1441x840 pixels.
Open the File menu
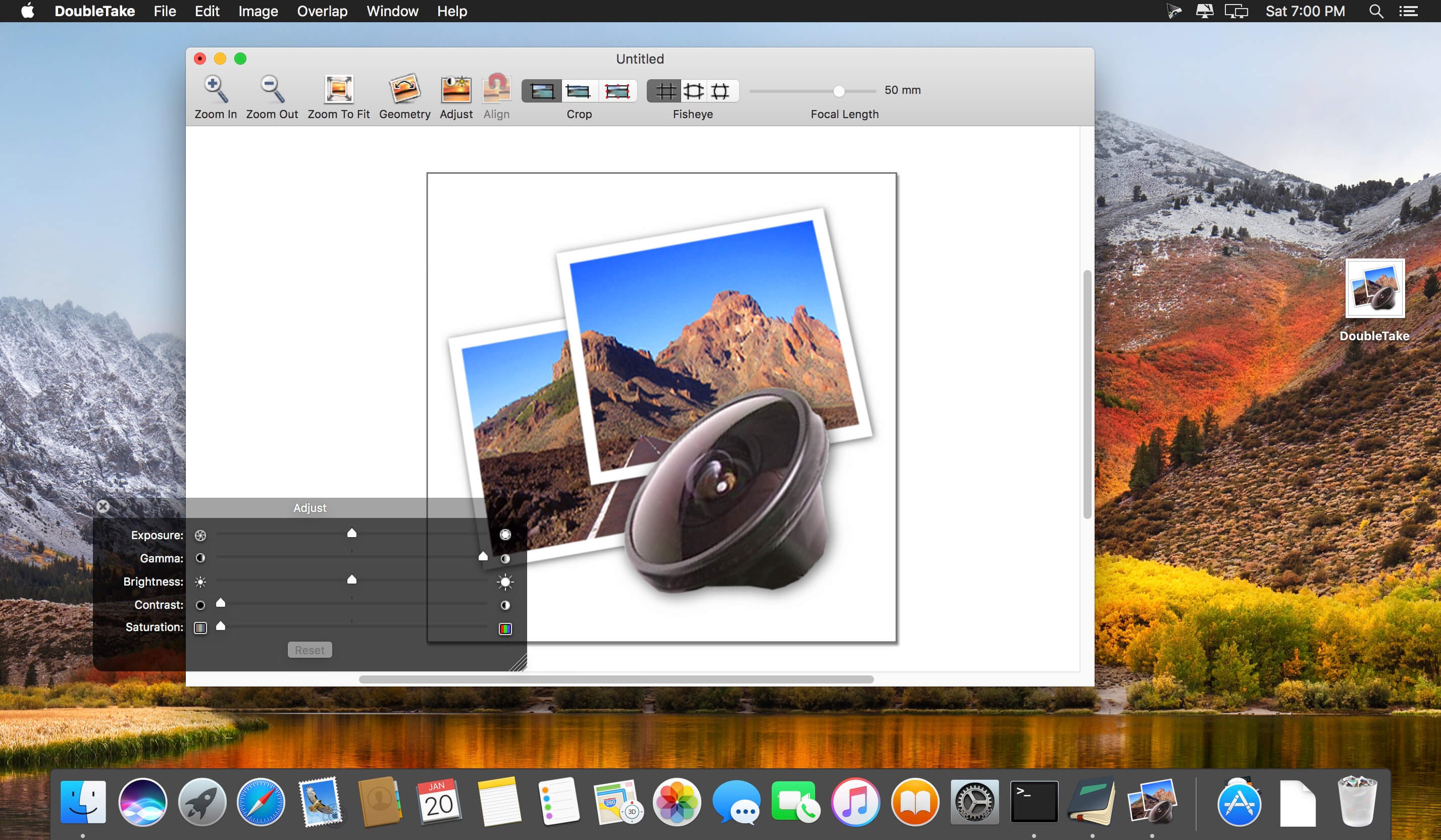pos(165,11)
